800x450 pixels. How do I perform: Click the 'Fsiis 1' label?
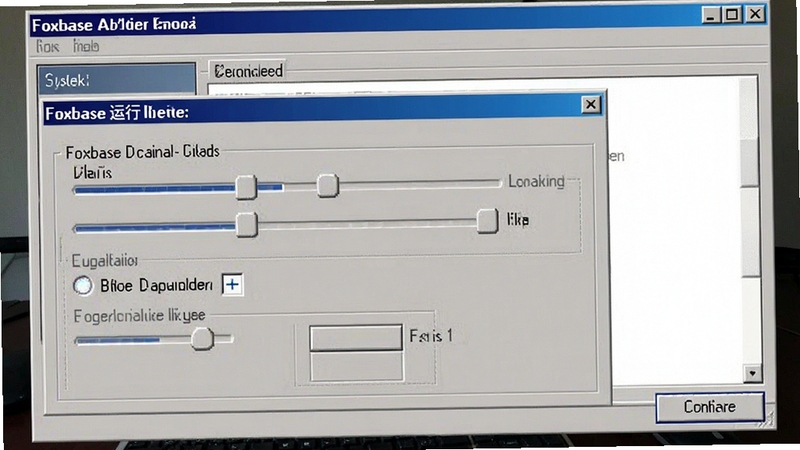[x=431, y=336]
